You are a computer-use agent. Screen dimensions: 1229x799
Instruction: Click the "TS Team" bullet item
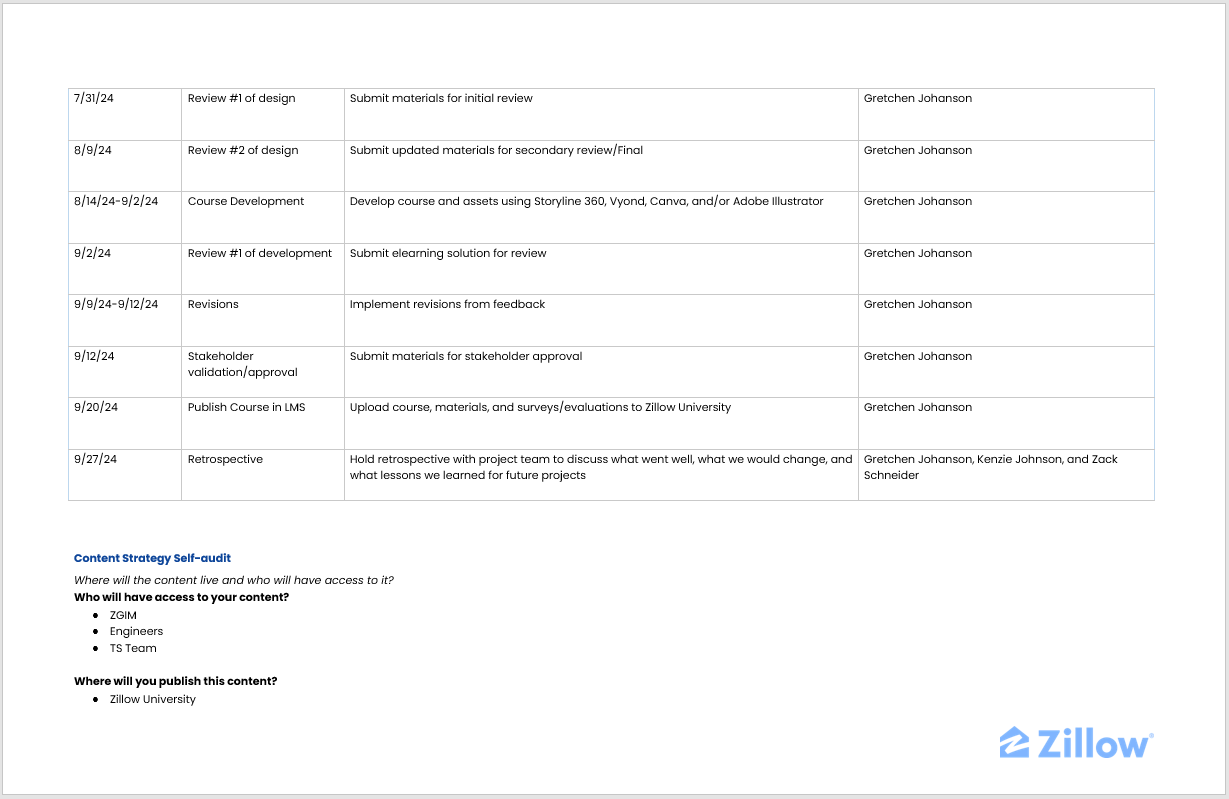pos(133,649)
